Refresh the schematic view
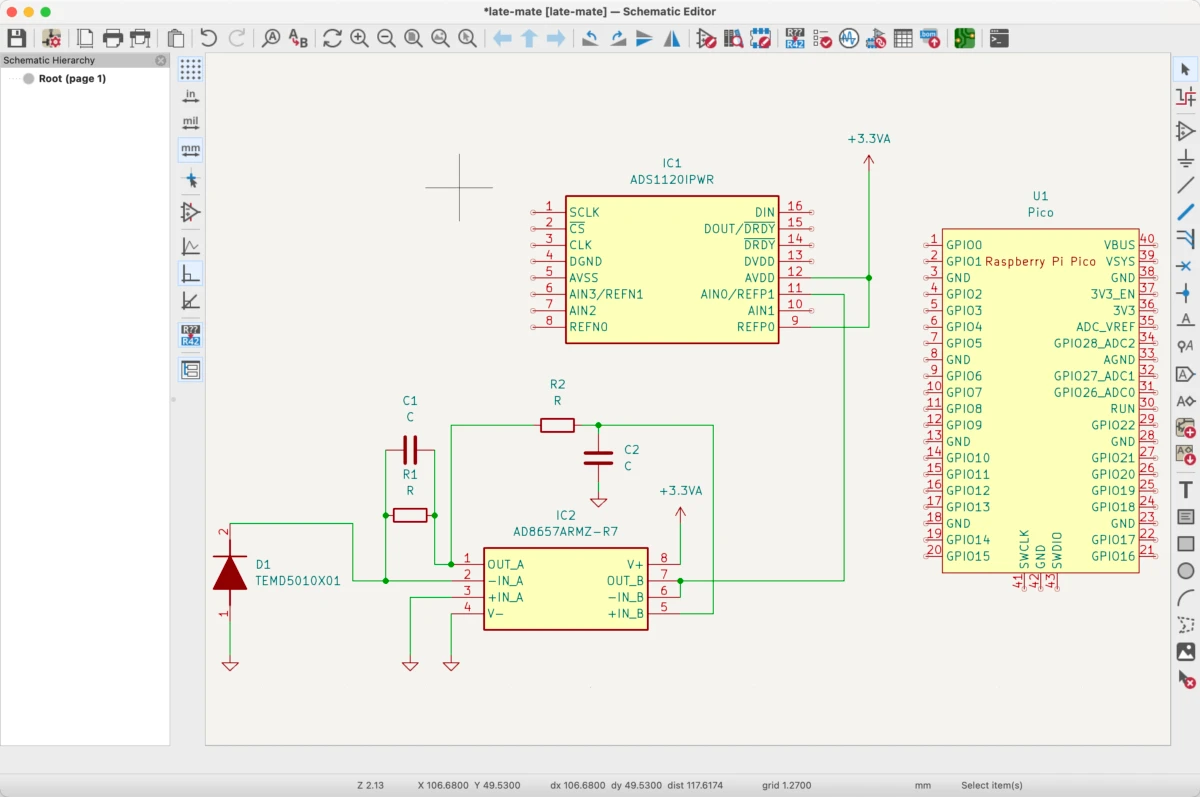Screen dimensions: 1200x797 [x=332, y=38]
